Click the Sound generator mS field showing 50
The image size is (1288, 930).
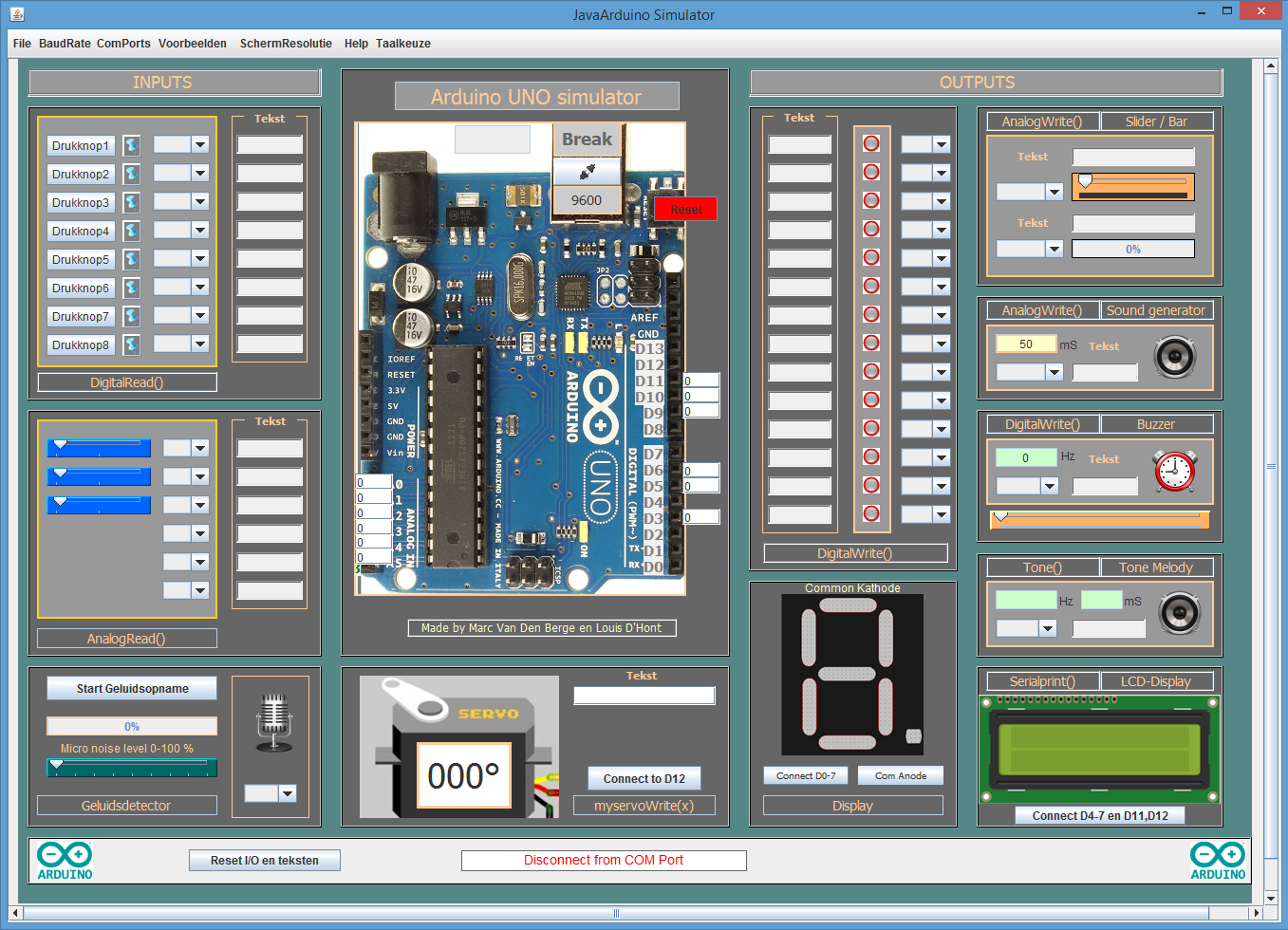point(1025,344)
